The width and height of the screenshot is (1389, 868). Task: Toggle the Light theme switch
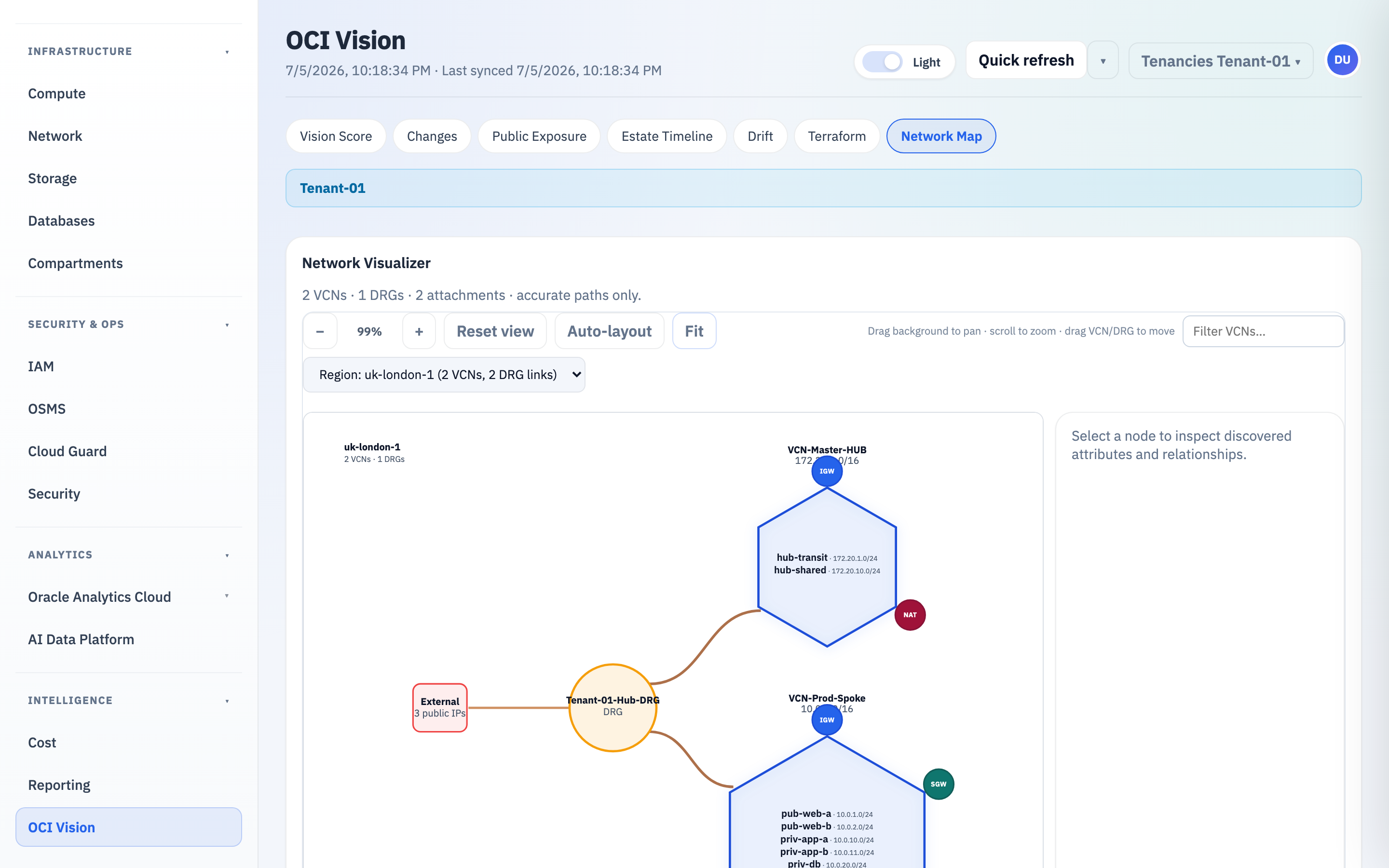[x=882, y=62]
